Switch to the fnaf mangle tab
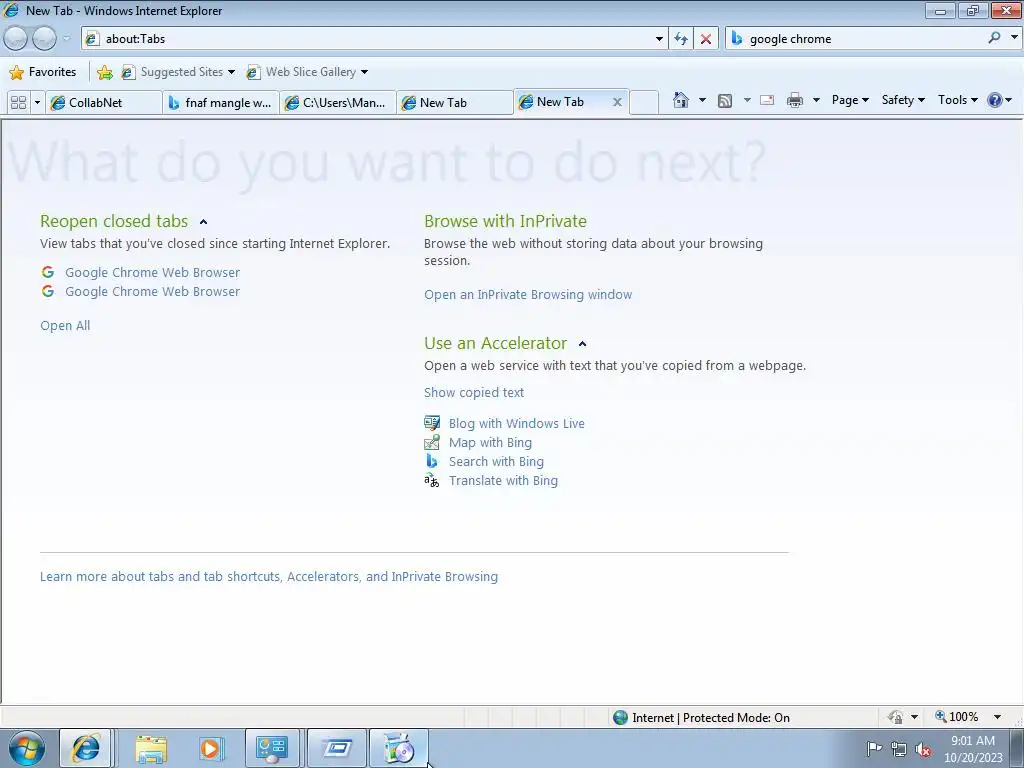This screenshot has height=768, width=1024. (x=221, y=103)
